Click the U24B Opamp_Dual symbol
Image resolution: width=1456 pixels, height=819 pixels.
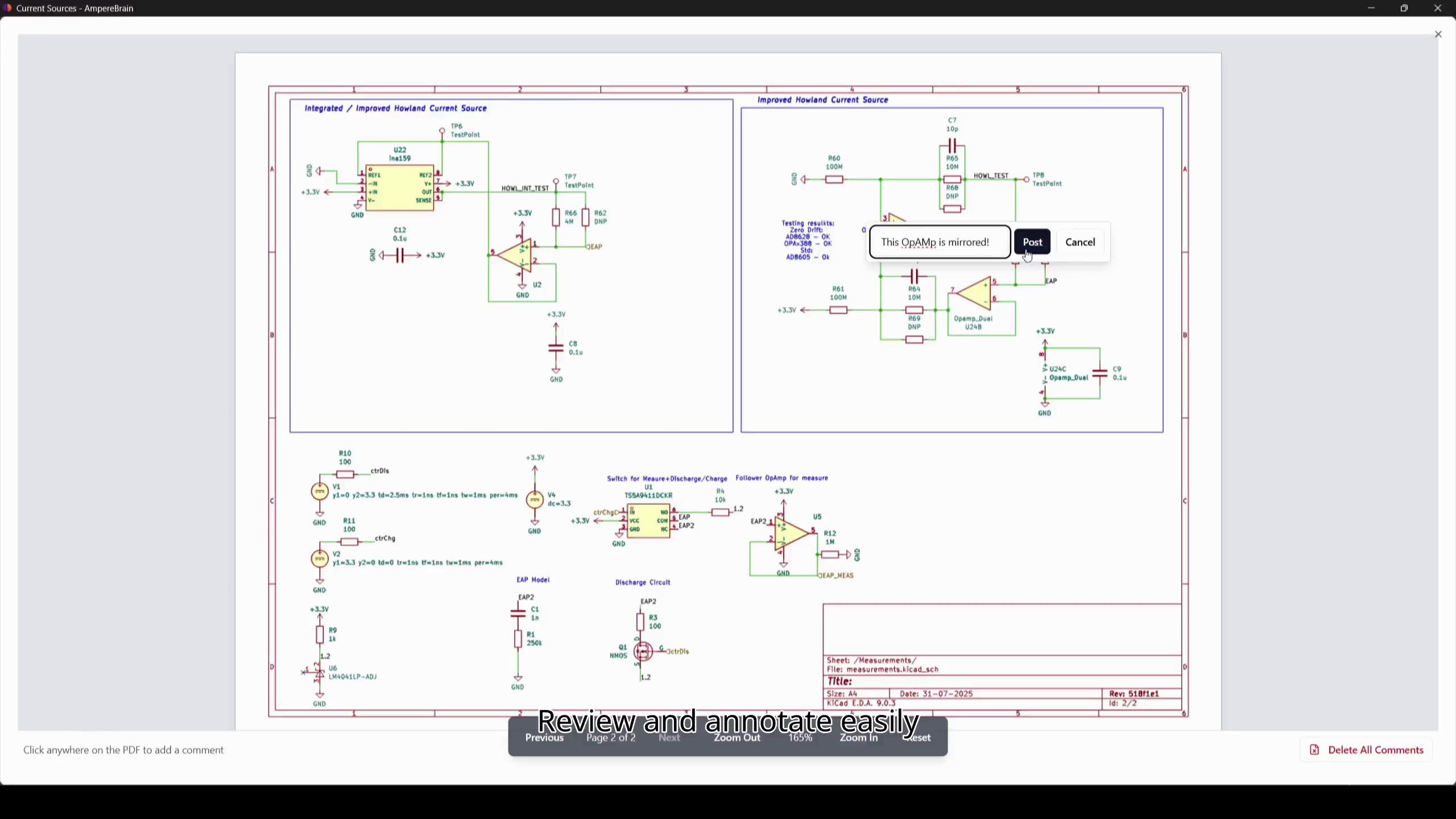pyautogui.click(x=974, y=293)
